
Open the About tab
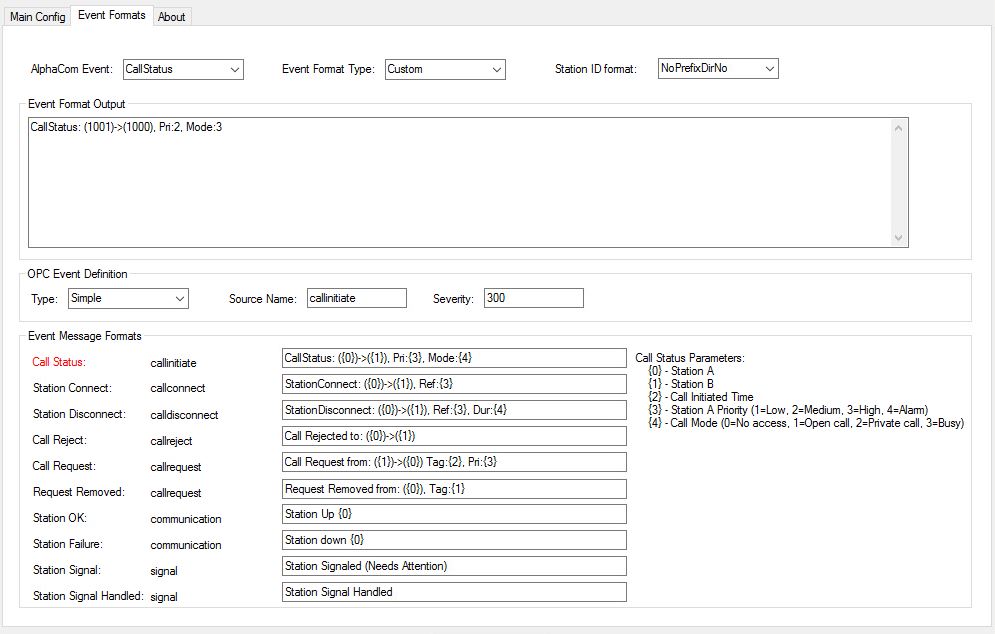click(172, 17)
